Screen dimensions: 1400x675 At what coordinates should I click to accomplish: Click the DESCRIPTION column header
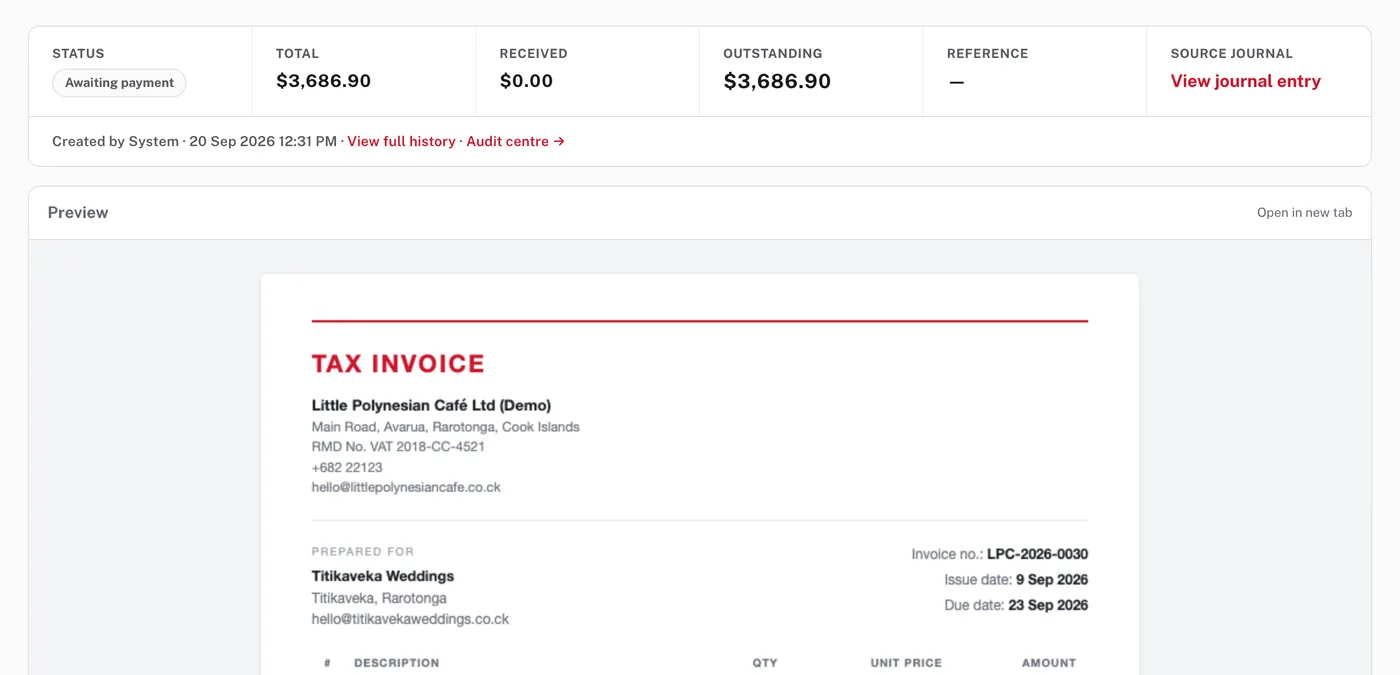pos(396,663)
